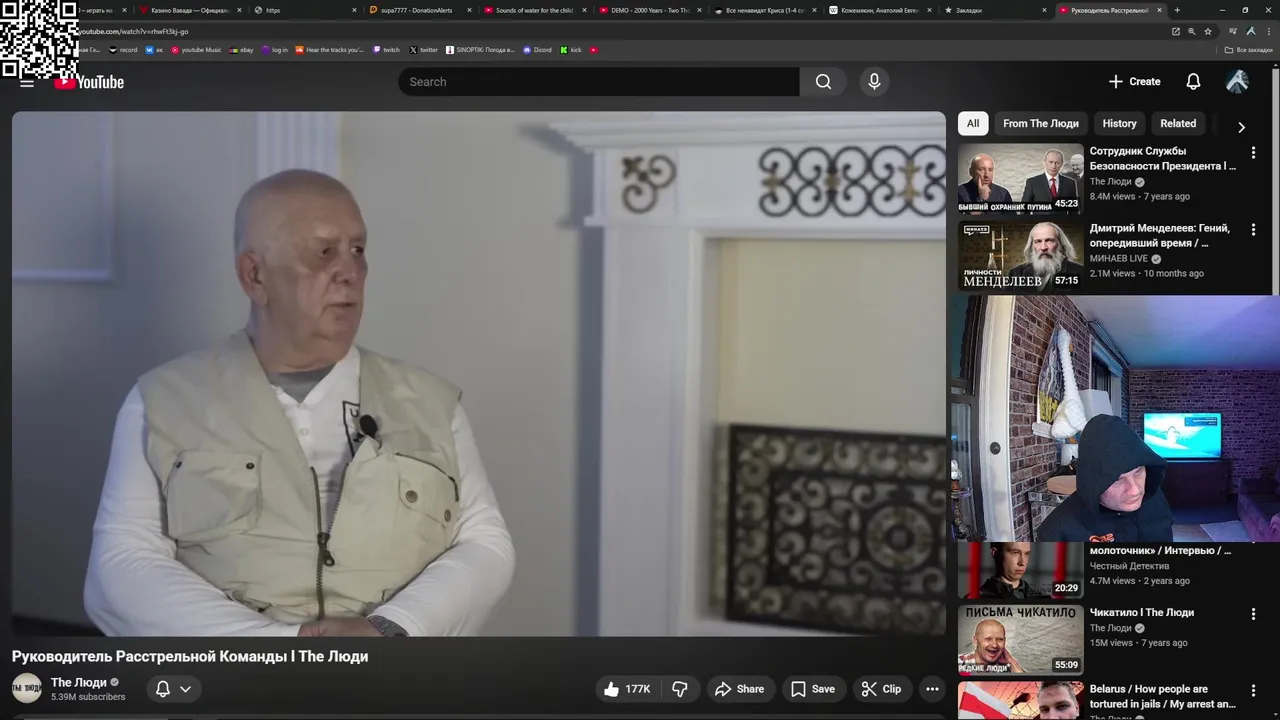Toggle the channel notification bell dropdown
Screen dimensions: 1280x720
[173, 689]
